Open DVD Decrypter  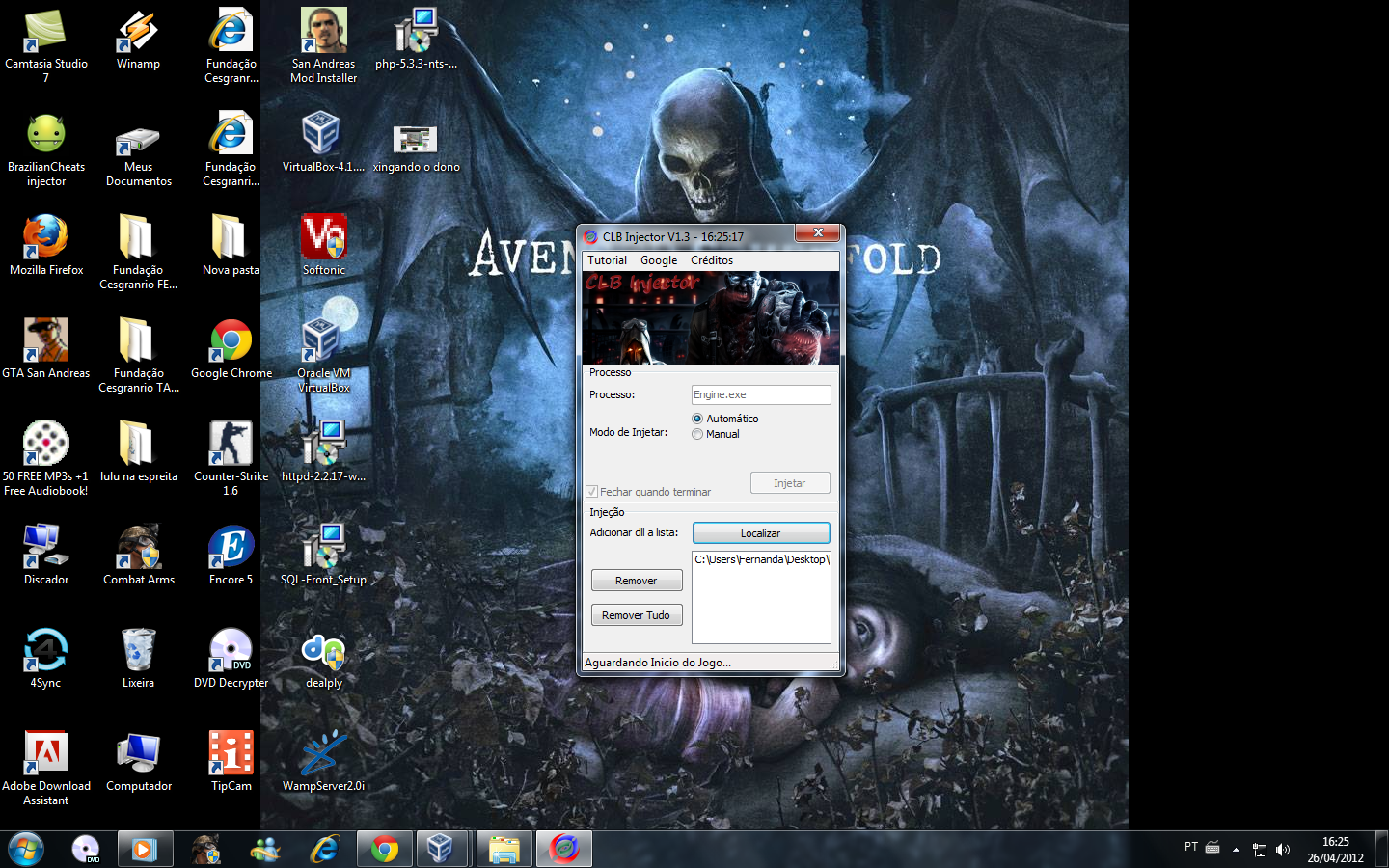pyautogui.click(x=230, y=650)
